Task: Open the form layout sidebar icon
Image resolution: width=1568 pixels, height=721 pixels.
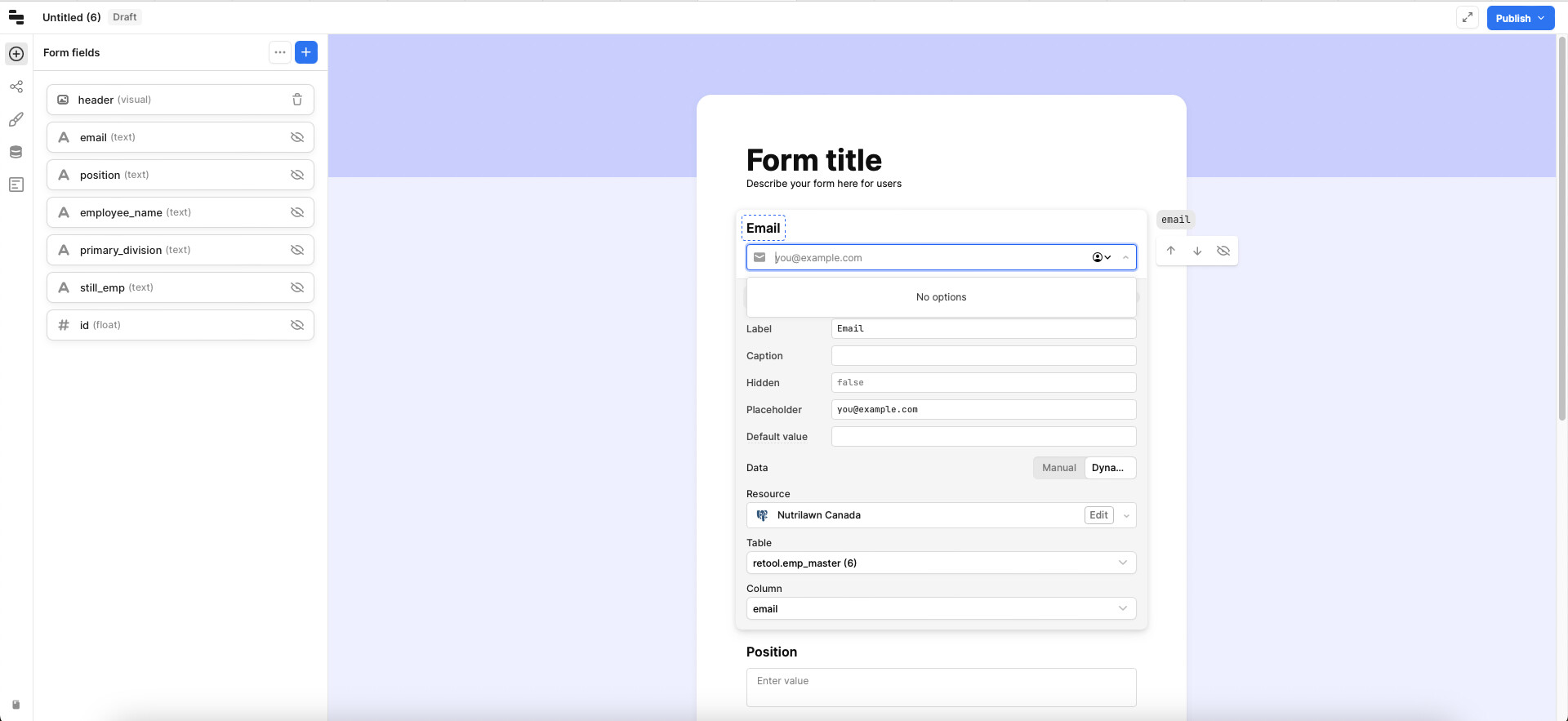Action: click(16, 185)
